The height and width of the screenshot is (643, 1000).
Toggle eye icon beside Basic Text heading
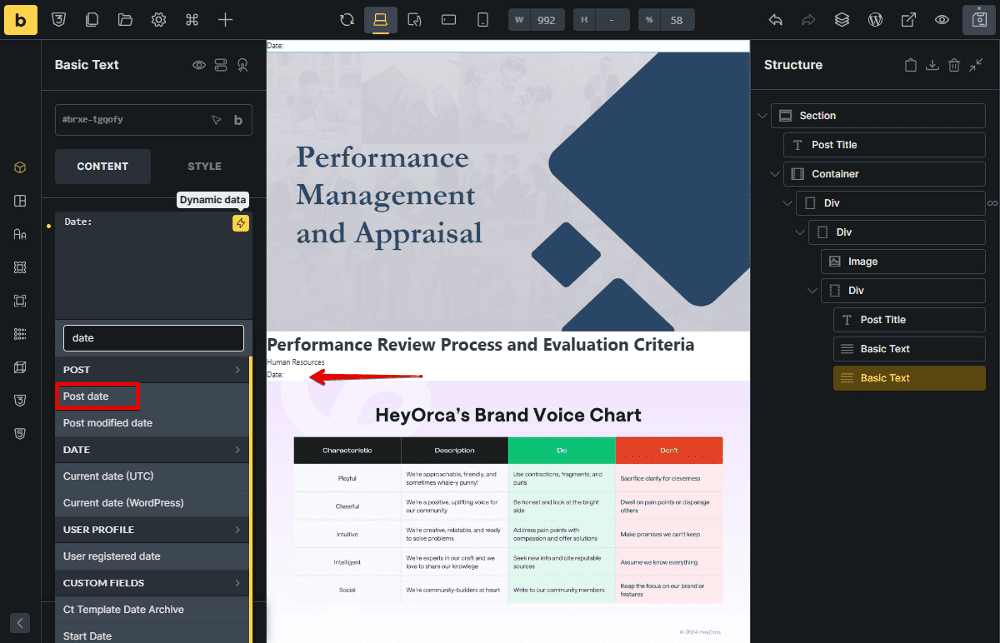pos(199,65)
